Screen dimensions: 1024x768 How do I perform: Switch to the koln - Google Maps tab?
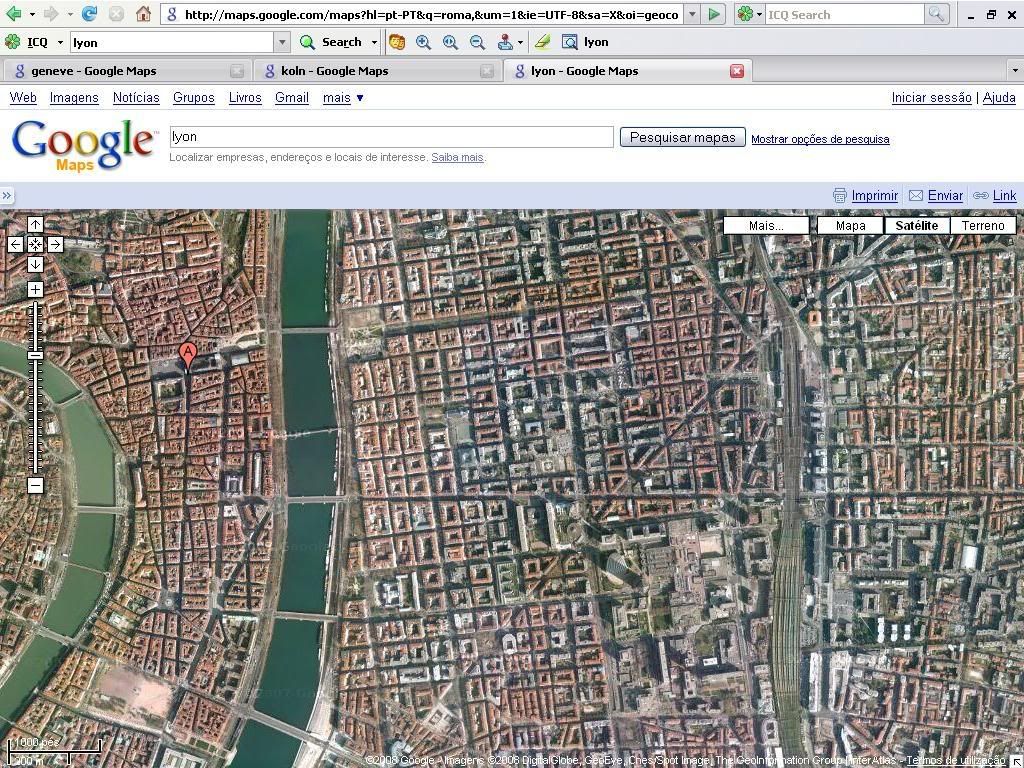click(334, 71)
